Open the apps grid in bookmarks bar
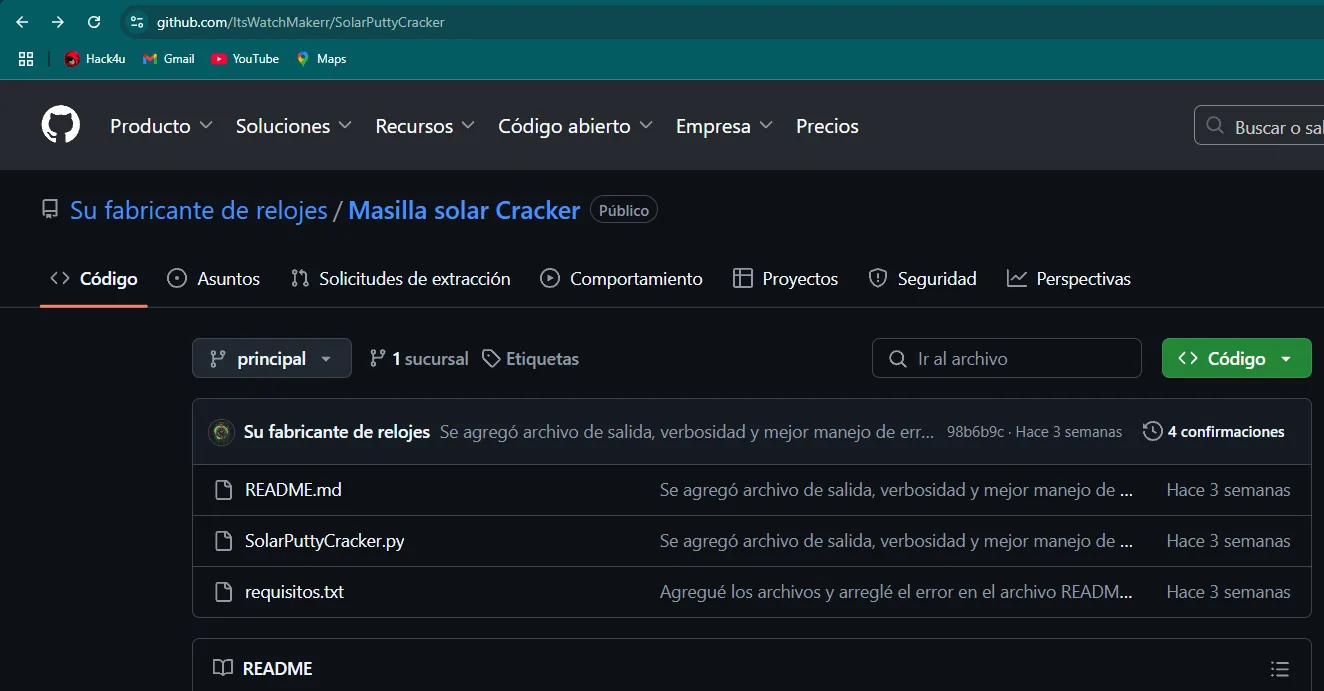The height and width of the screenshot is (691, 1324). pyautogui.click(x=26, y=59)
